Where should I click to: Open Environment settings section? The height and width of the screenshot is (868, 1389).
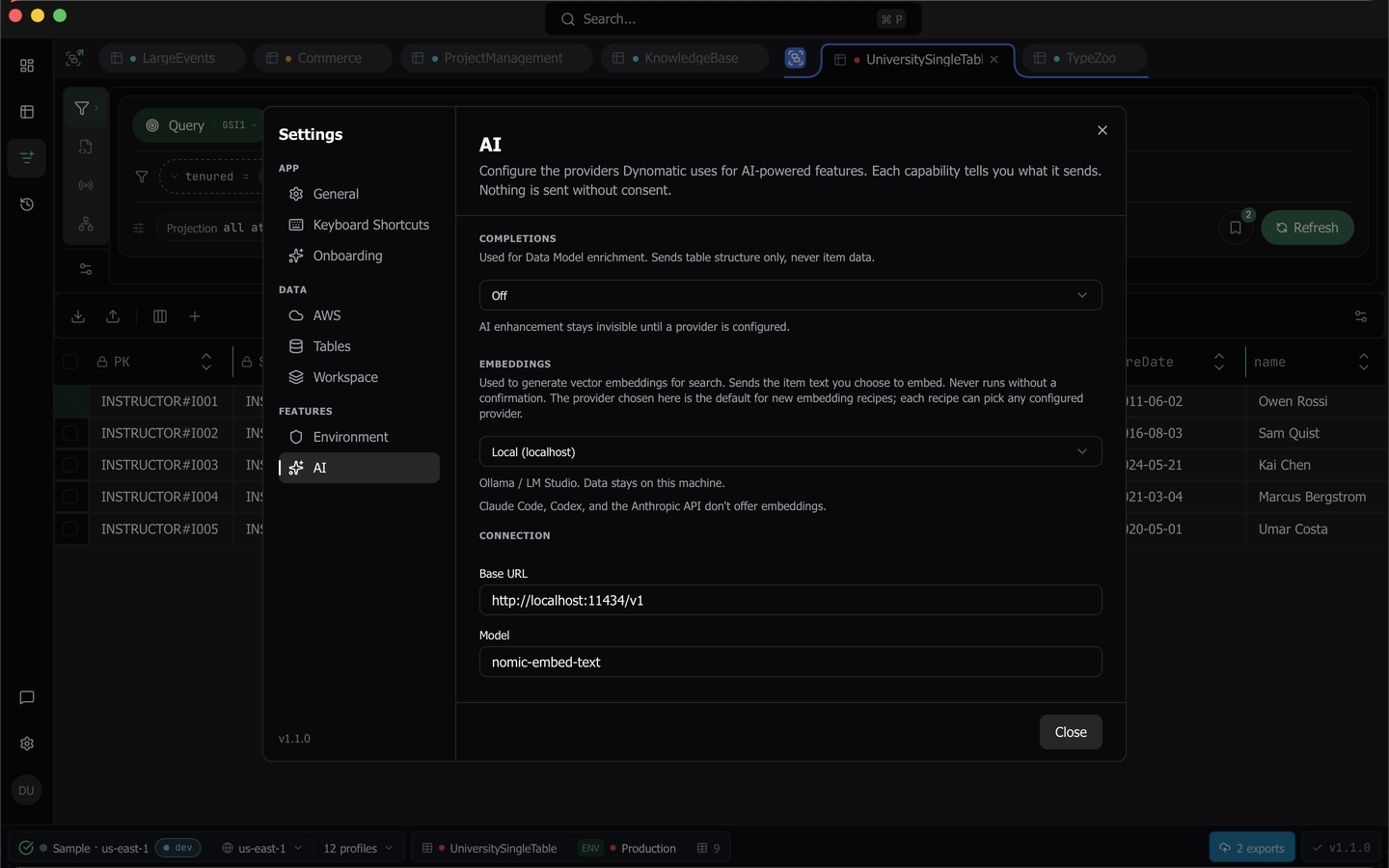point(359,437)
